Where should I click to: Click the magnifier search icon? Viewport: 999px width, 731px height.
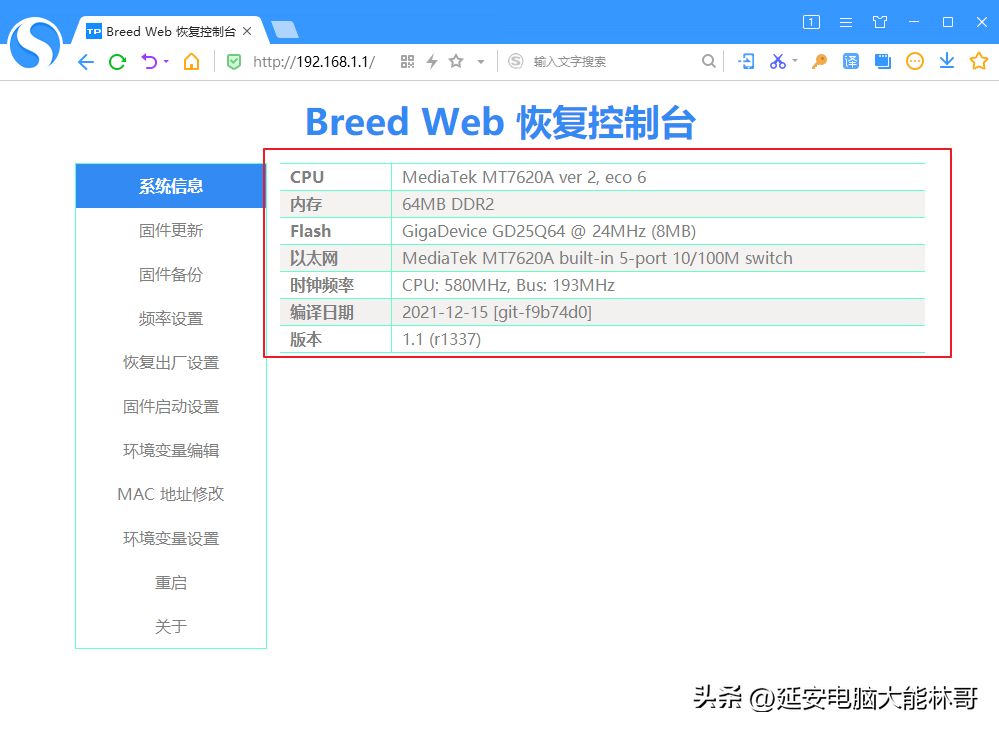pos(708,61)
